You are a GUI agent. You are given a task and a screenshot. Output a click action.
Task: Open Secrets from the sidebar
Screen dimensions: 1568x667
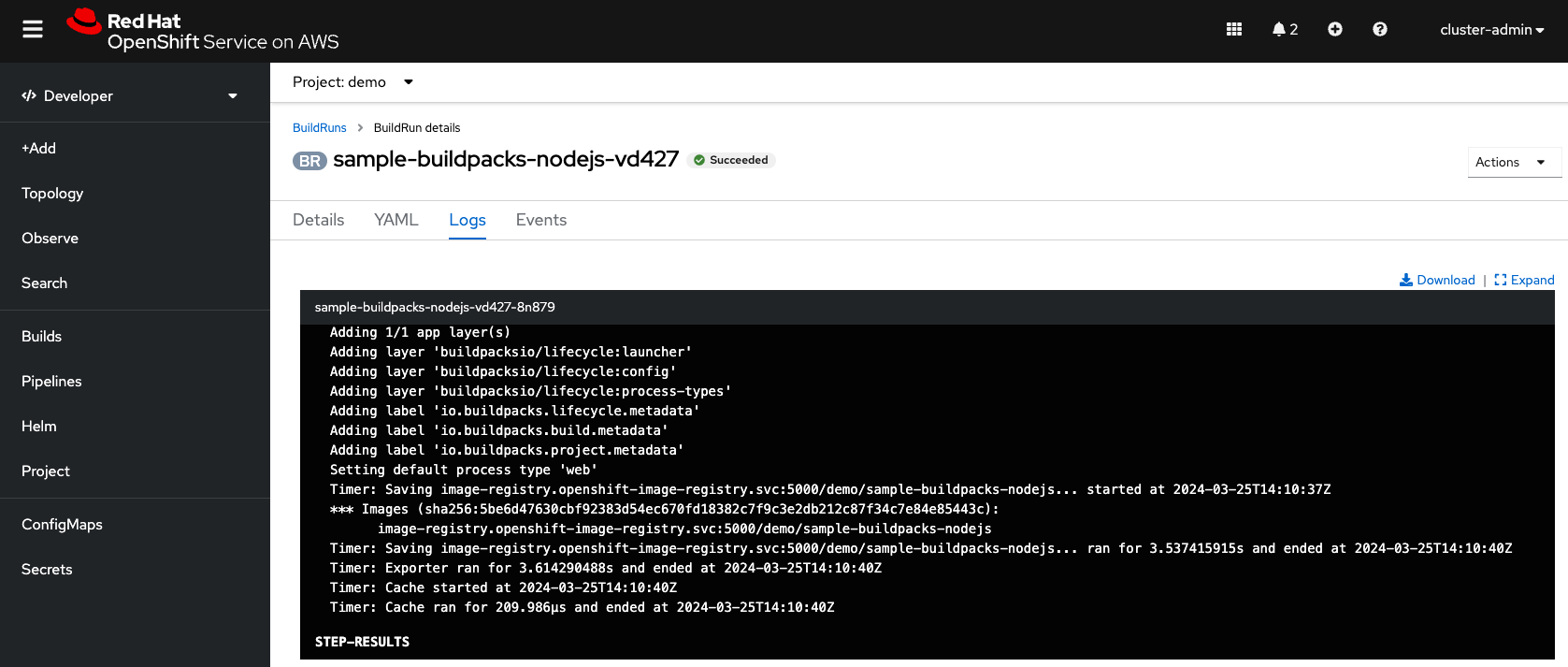click(x=47, y=569)
